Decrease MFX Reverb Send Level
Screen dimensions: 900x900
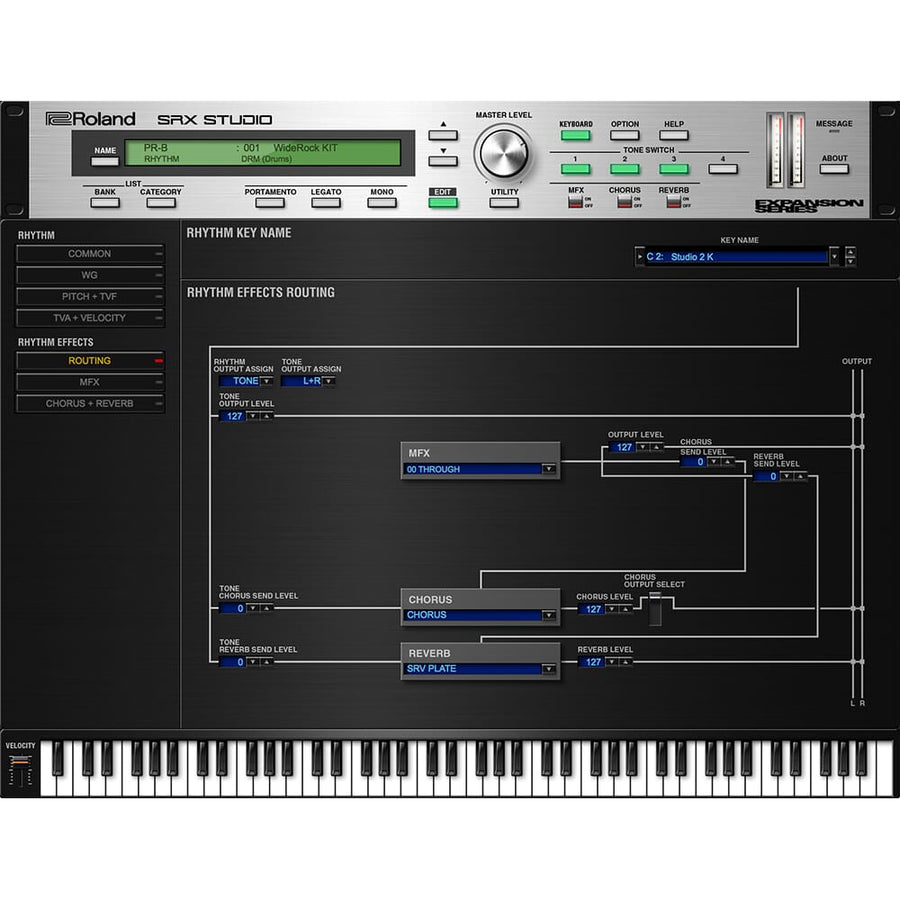[786, 476]
